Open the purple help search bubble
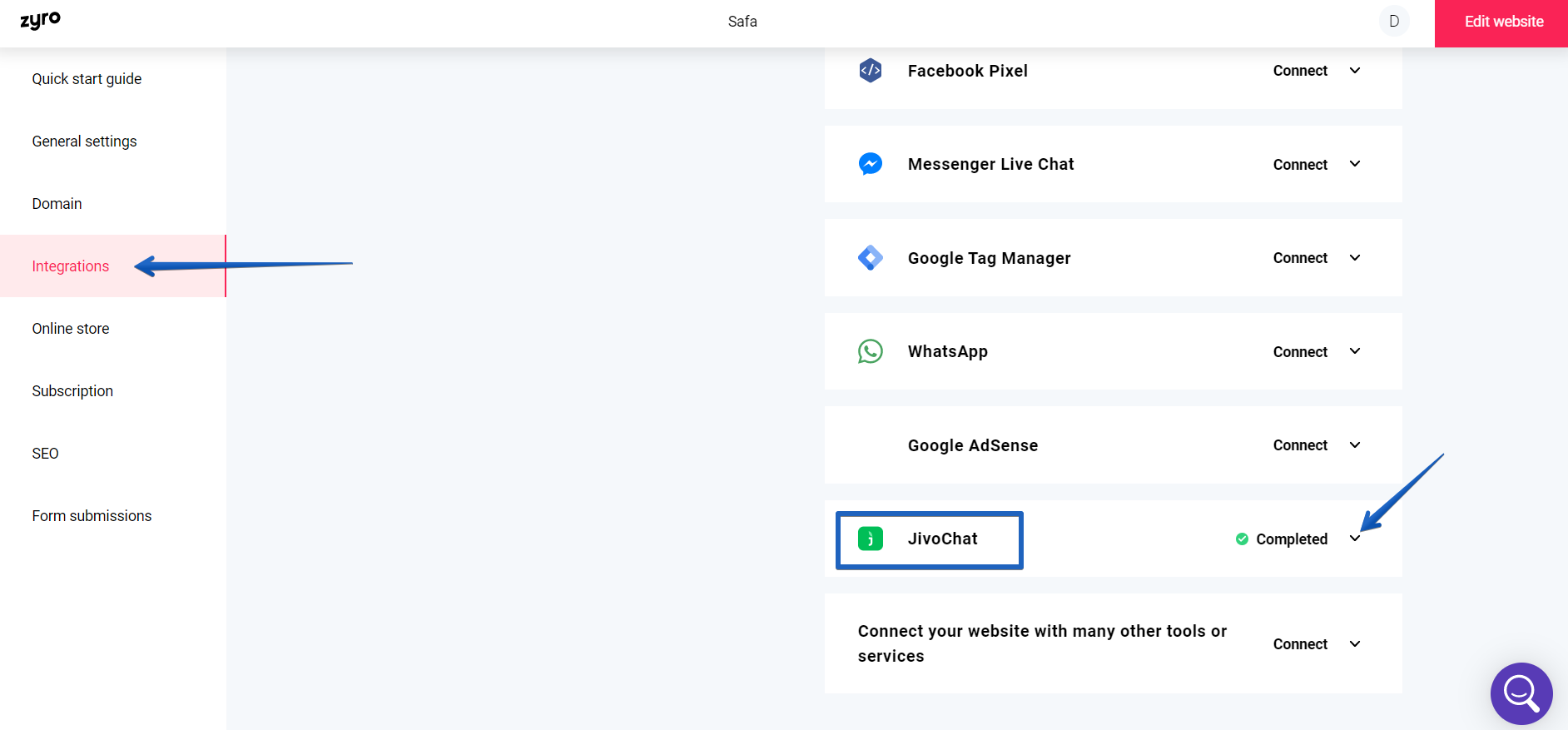The width and height of the screenshot is (1568, 730). (x=1521, y=693)
